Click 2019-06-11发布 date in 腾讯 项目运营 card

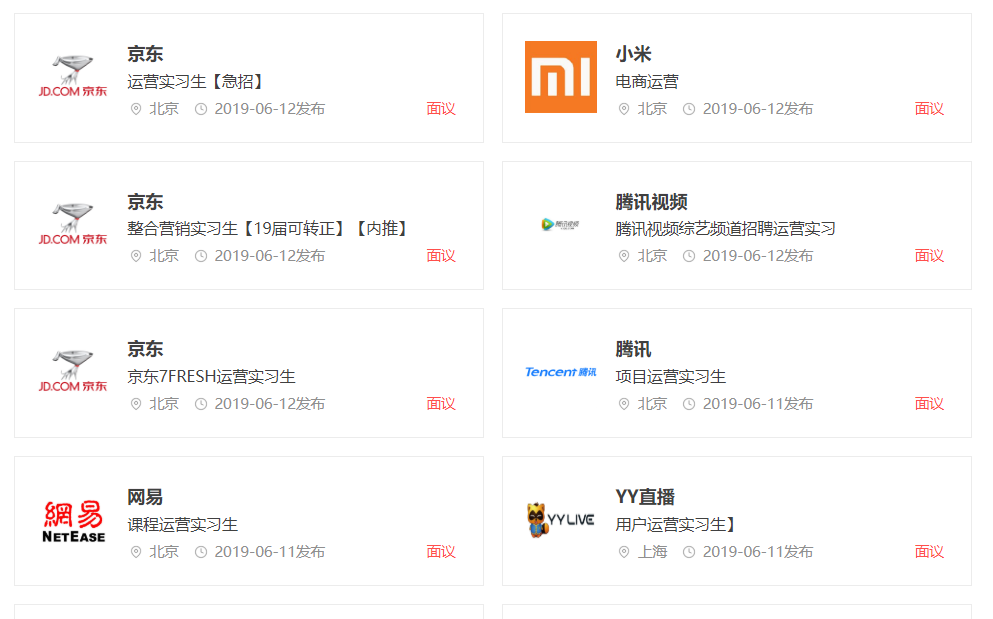point(758,404)
